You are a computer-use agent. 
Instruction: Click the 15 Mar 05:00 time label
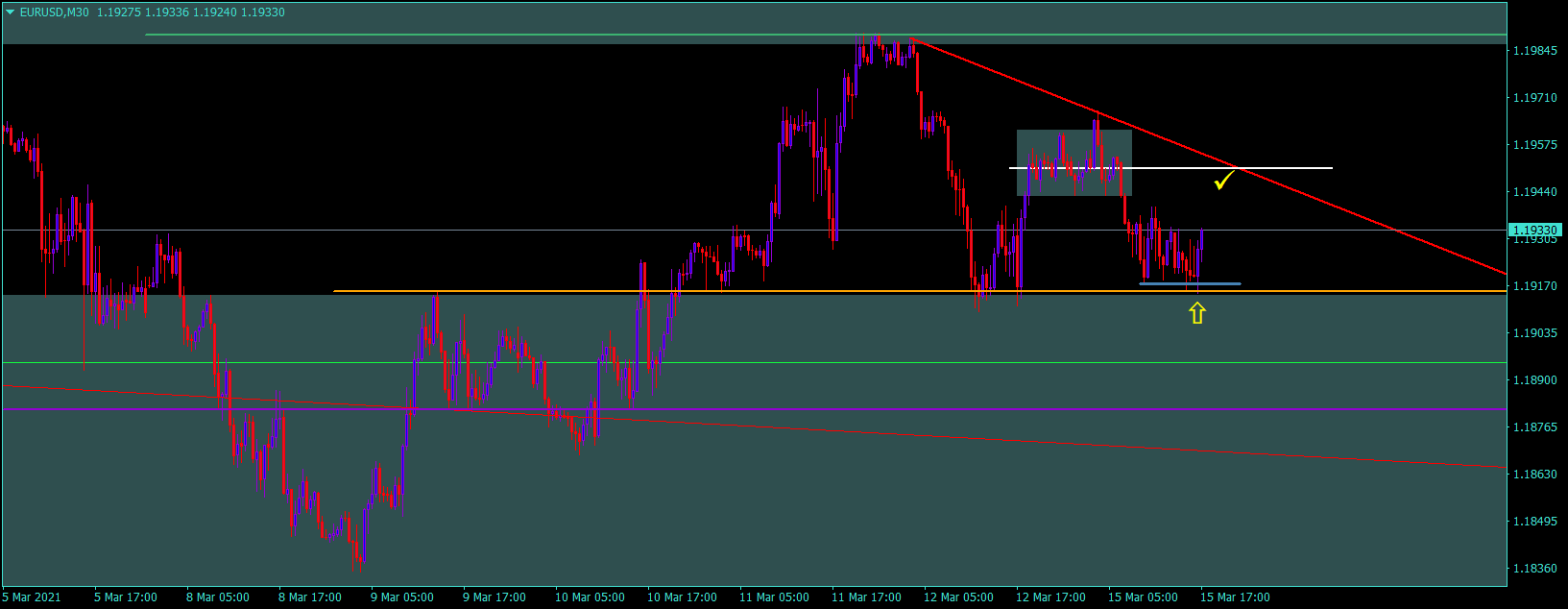point(1143,597)
